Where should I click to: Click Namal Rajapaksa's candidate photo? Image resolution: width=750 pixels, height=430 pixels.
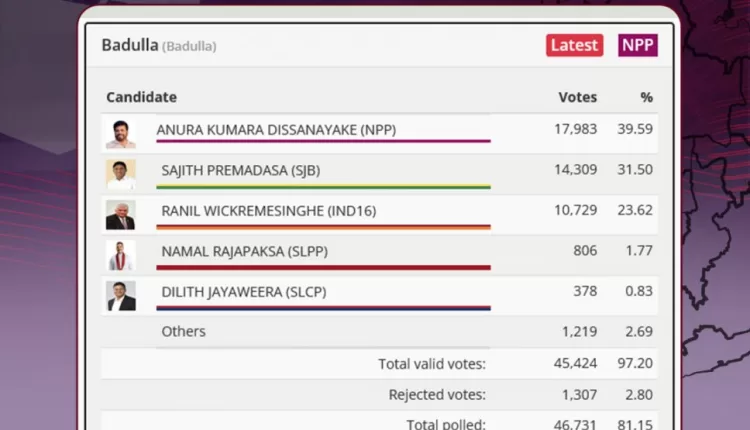coord(121,256)
